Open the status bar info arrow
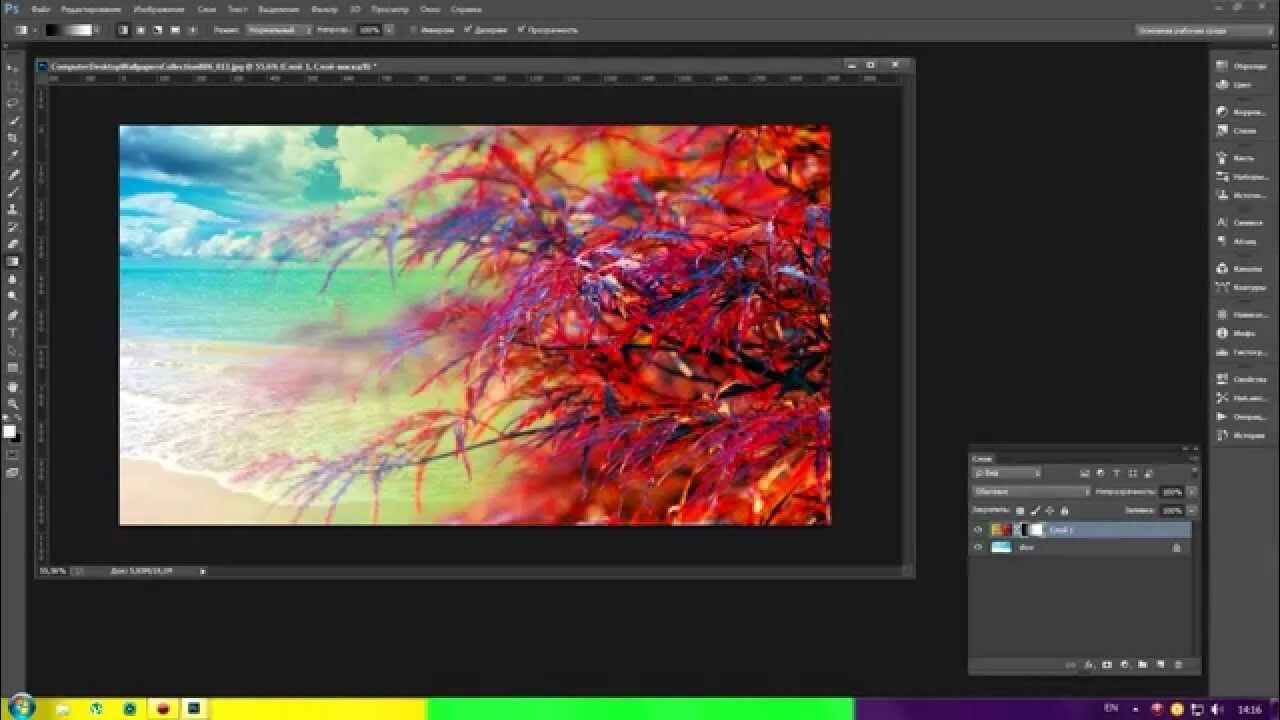This screenshot has width=1280, height=720. click(203, 571)
